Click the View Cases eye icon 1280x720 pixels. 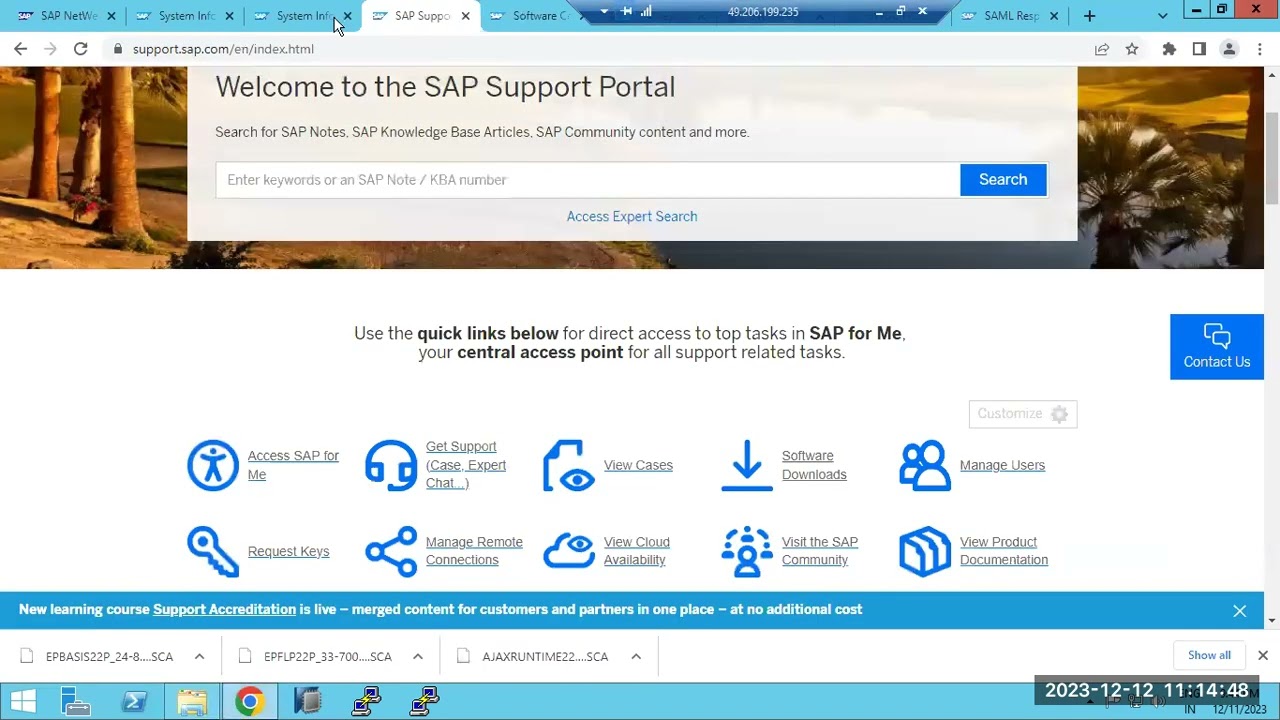point(569,466)
